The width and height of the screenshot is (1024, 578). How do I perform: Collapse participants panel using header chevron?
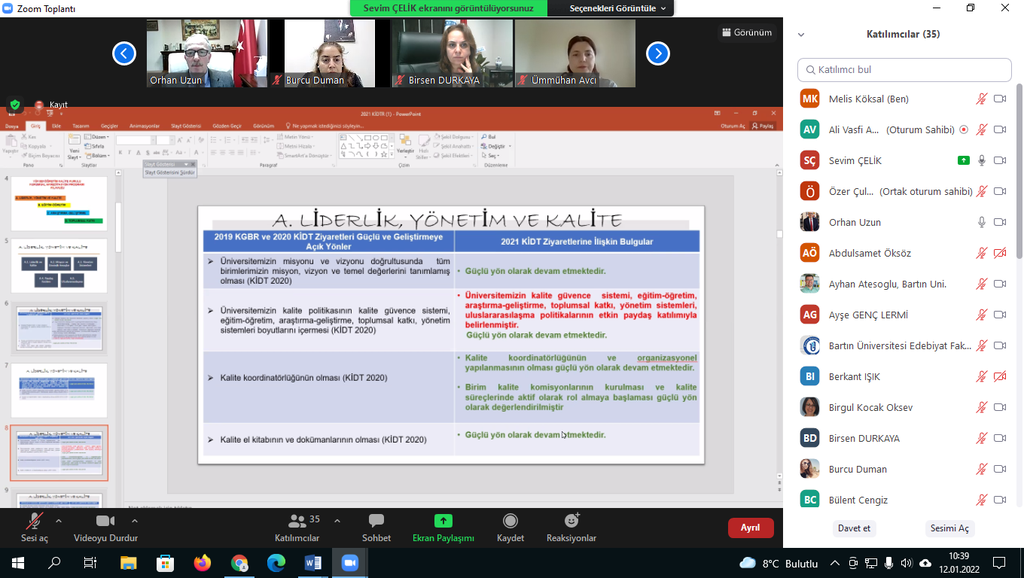(801, 34)
